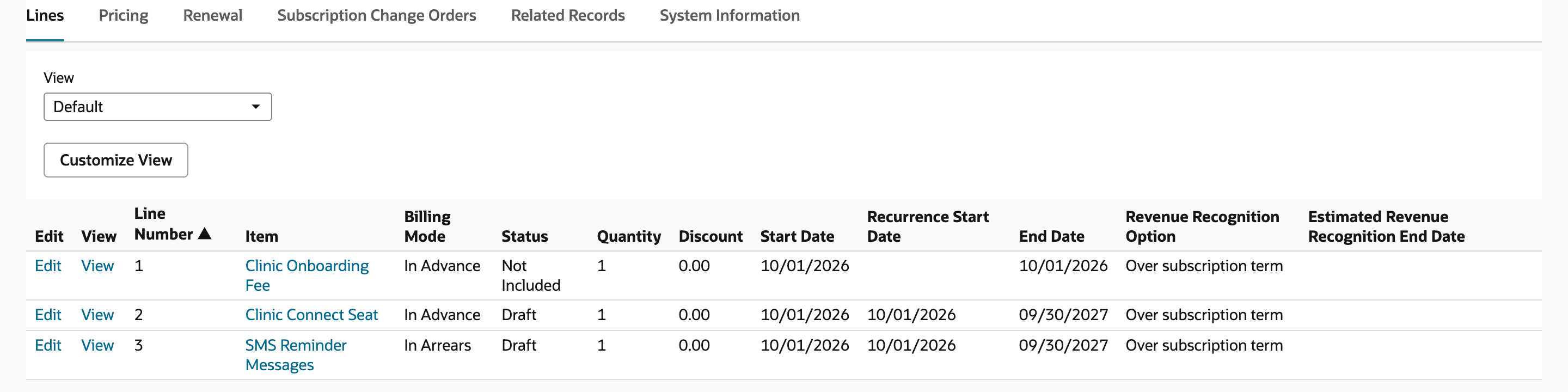Select In Arrears billing mode cell
Viewport: 1568px width, 392px height.
[438, 345]
